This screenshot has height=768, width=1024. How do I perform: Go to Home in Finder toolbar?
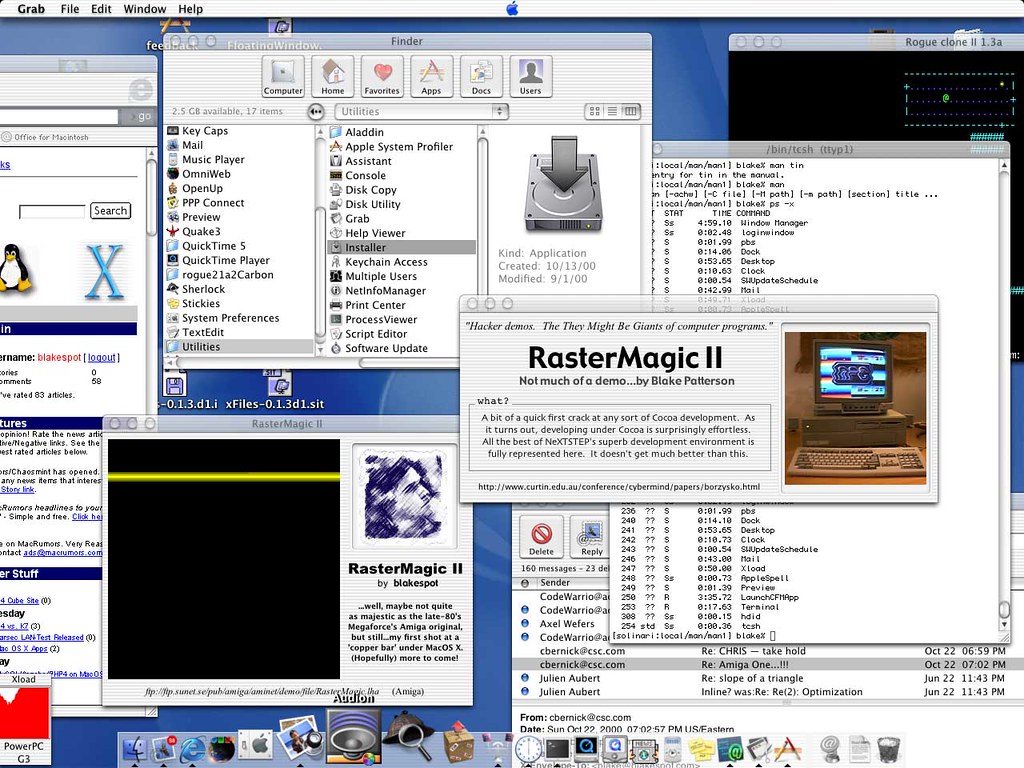pos(333,76)
